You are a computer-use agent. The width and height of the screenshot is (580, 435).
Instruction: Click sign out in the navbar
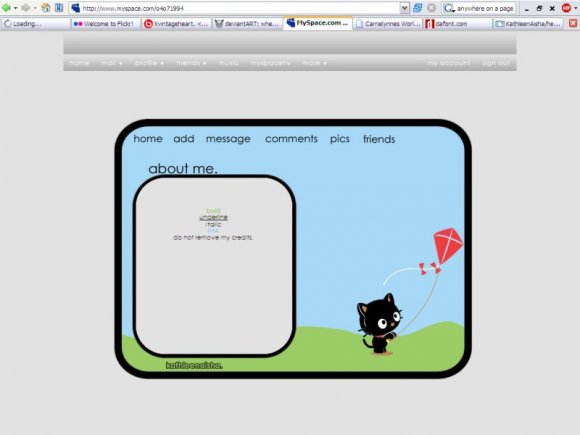pos(496,63)
